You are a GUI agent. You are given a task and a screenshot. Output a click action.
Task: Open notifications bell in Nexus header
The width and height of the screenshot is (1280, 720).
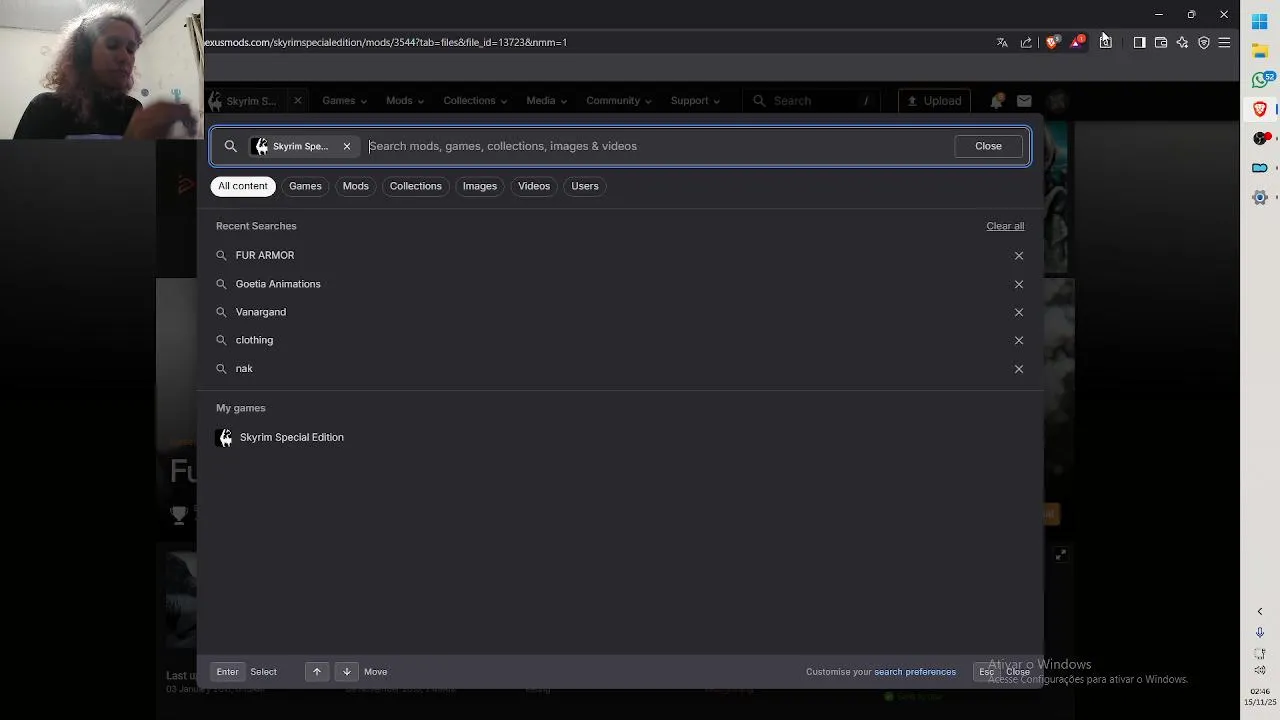click(x=997, y=101)
